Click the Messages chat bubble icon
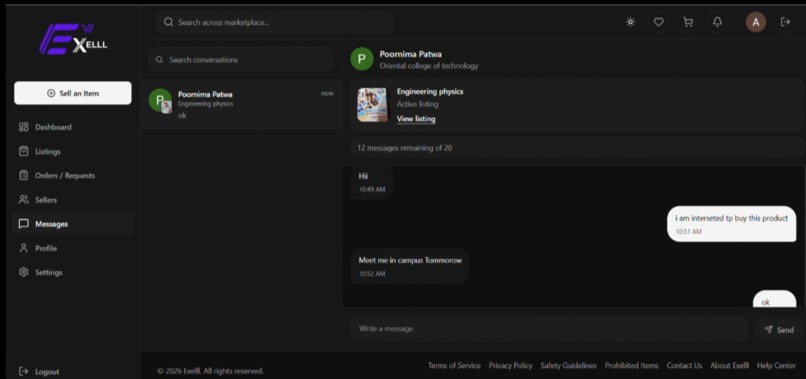 pyautogui.click(x=24, y=224)
